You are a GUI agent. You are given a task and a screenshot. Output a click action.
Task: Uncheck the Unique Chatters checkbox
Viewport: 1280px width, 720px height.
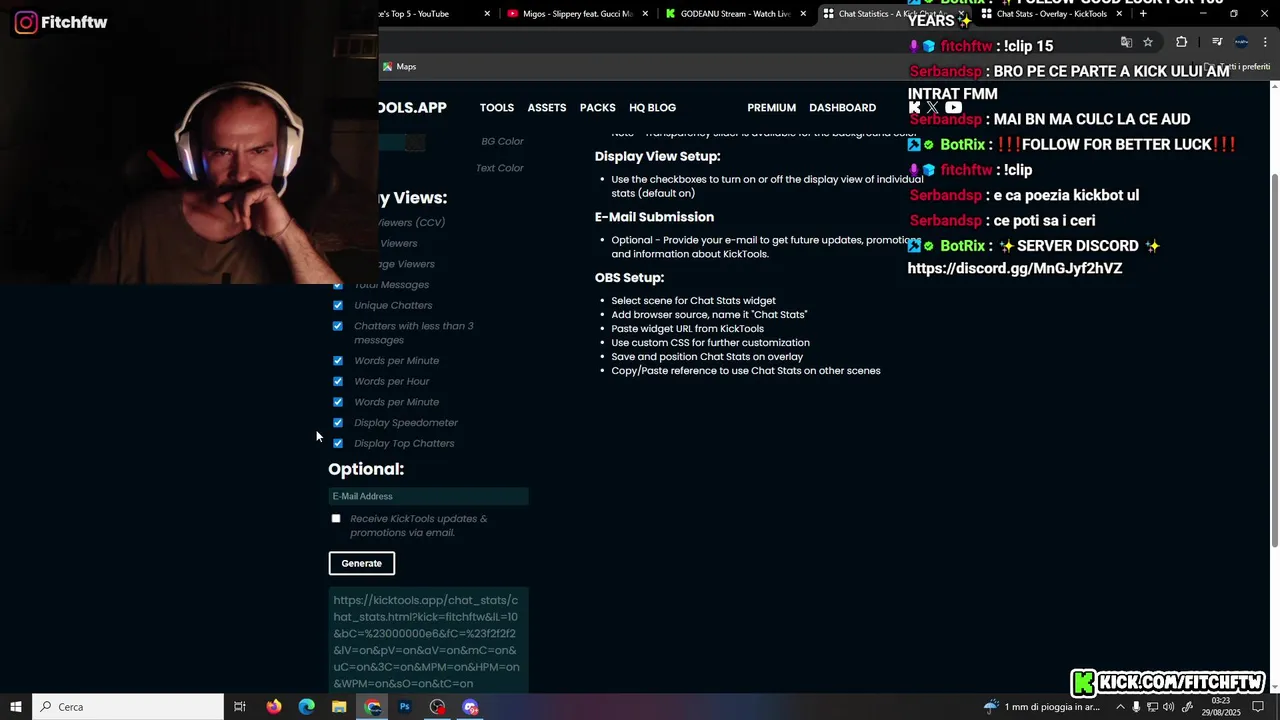click(337, 305)
